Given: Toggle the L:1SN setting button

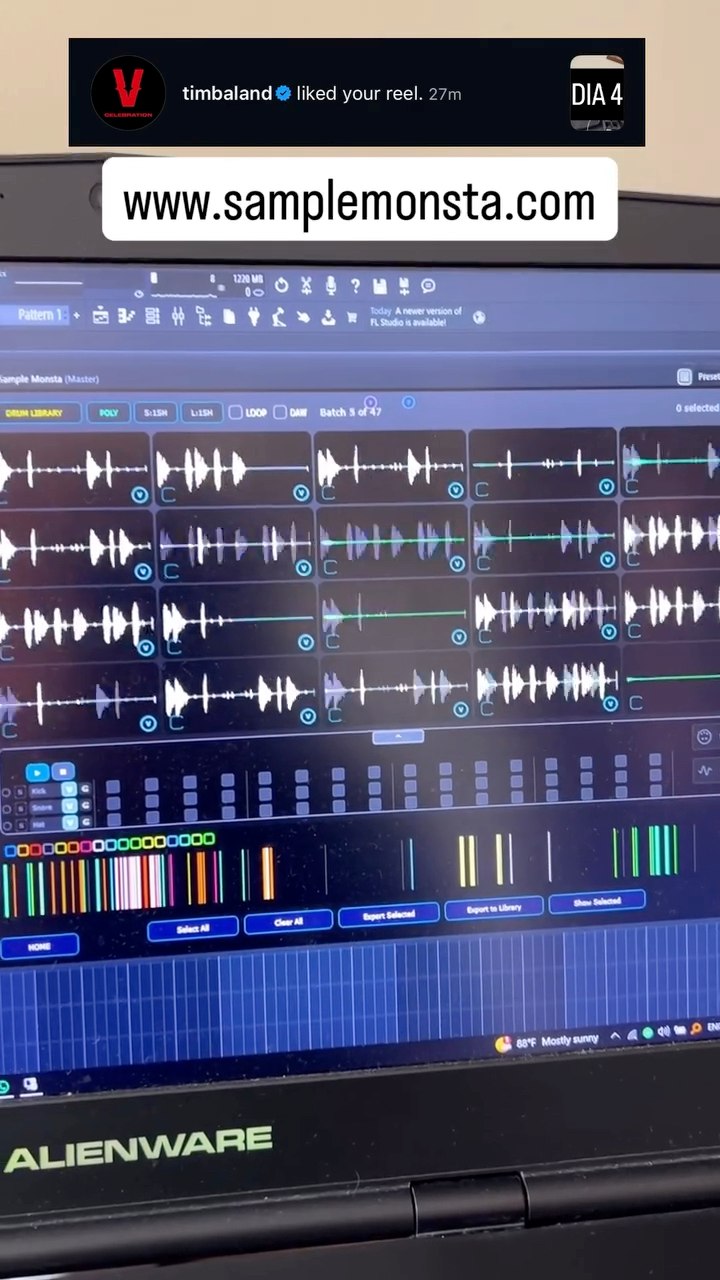Looking at the screenshot, I should (x=202, y=412).
